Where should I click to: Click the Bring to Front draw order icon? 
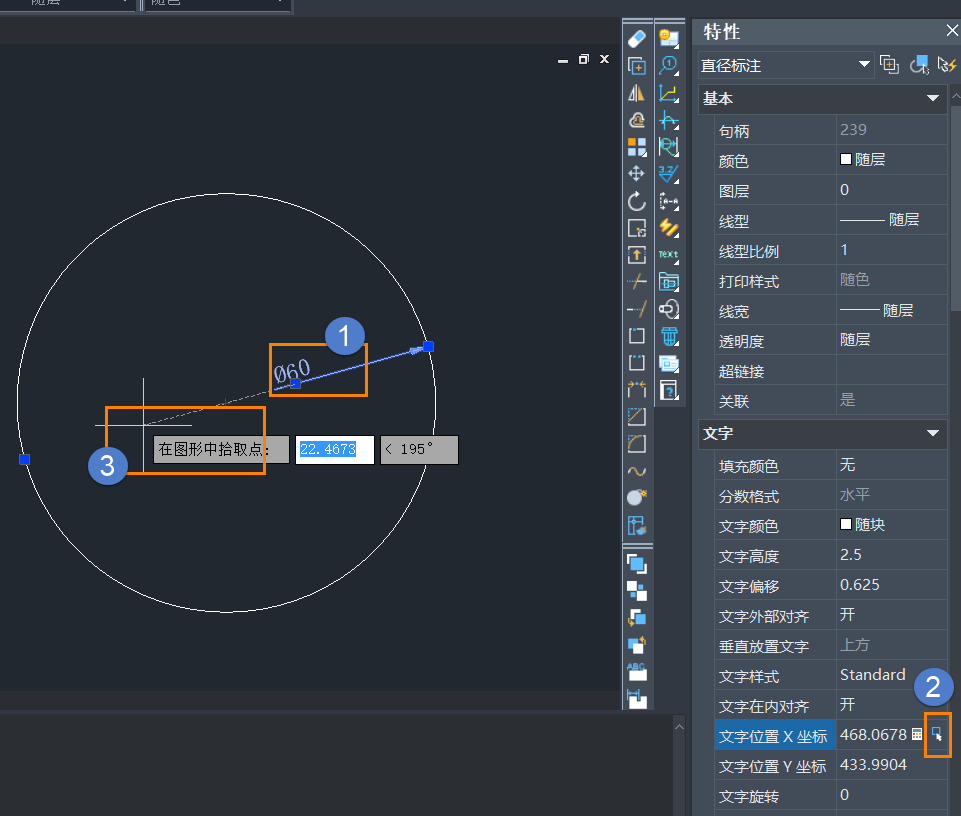[637, 563]
